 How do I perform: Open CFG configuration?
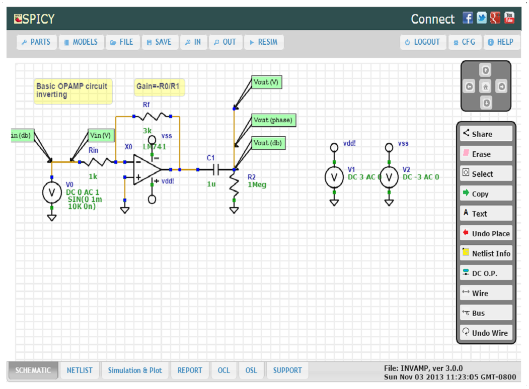[465, 42]
